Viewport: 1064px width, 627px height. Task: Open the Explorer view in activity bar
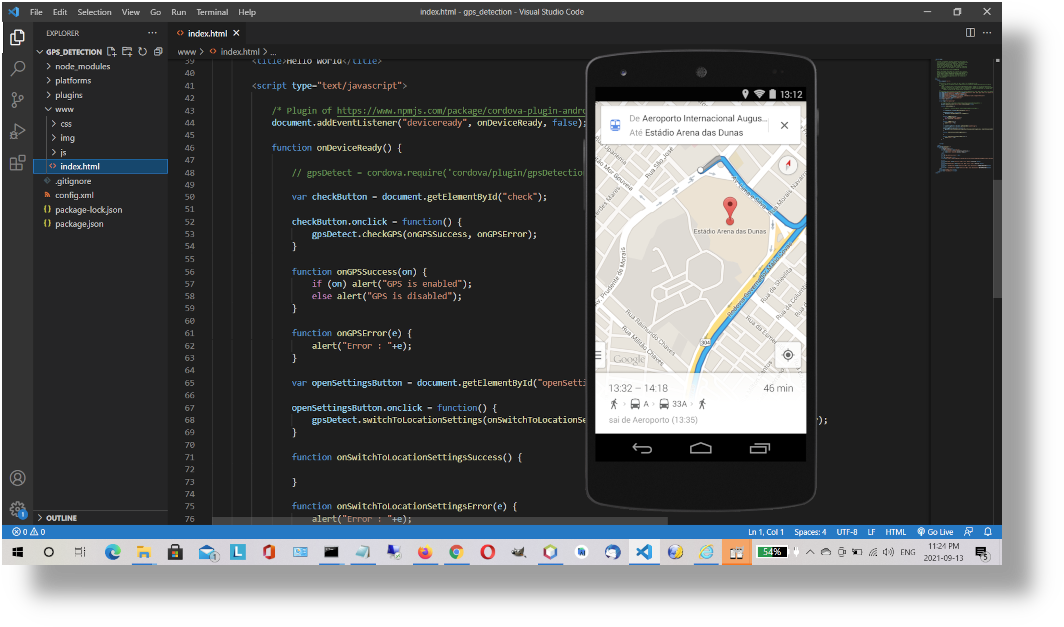[18, 37]
